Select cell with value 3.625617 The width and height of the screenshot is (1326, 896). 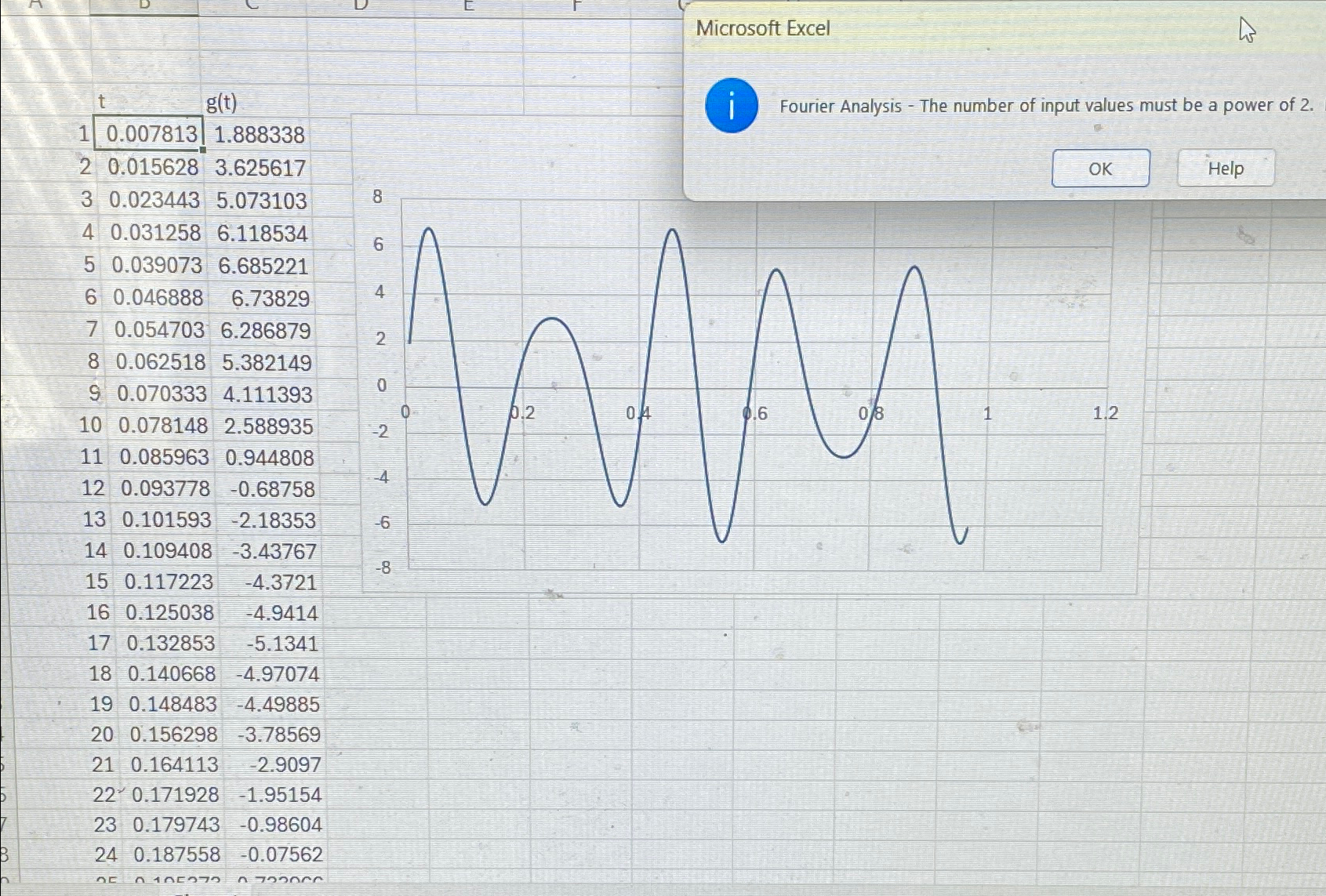[x=260, y=168]
